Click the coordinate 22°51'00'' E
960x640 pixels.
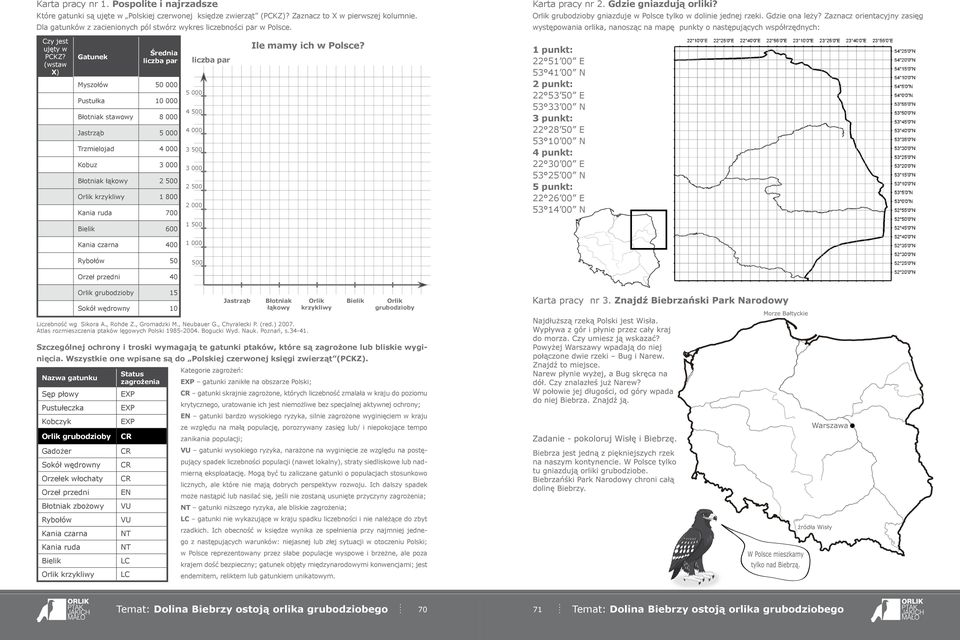coord(558,61)
